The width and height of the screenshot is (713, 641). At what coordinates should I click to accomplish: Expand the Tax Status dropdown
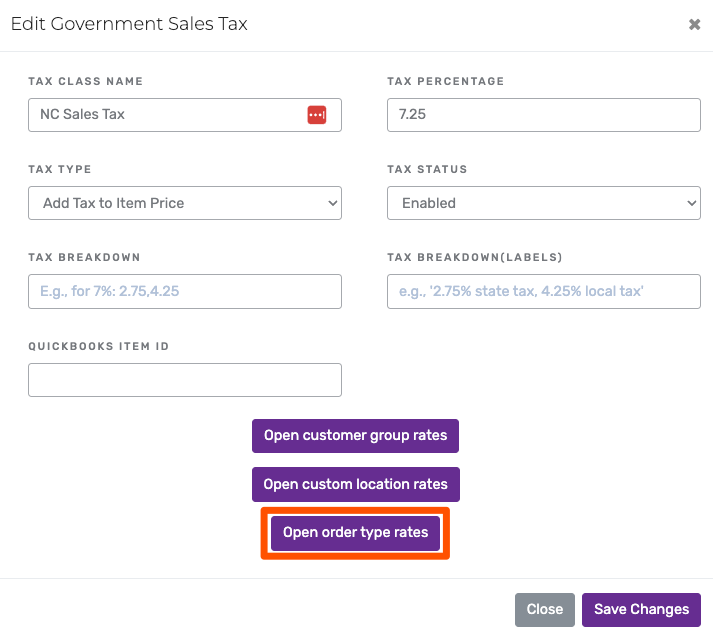click(543, 203)
